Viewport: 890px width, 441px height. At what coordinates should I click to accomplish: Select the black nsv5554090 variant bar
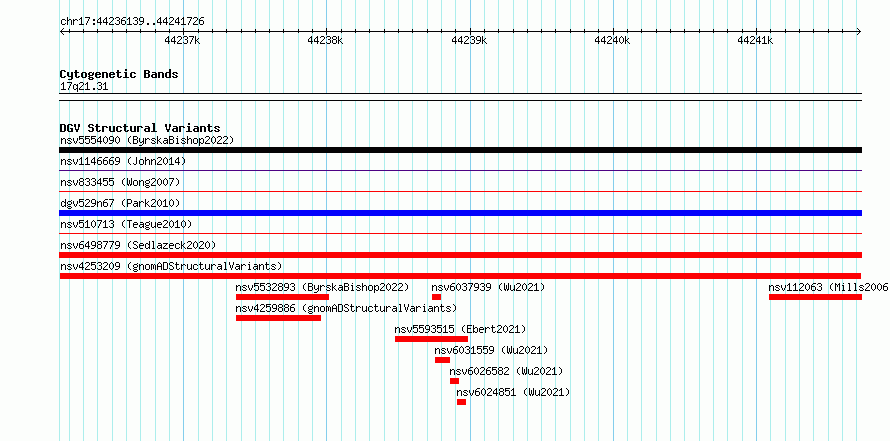click(x=460, y=150)
